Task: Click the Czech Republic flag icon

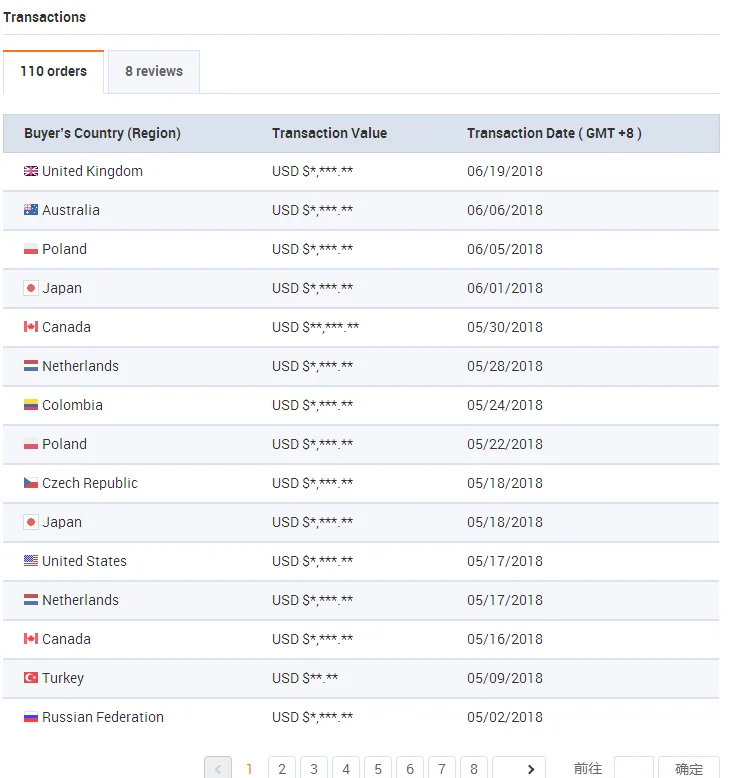Action: (x=31, y=483)
